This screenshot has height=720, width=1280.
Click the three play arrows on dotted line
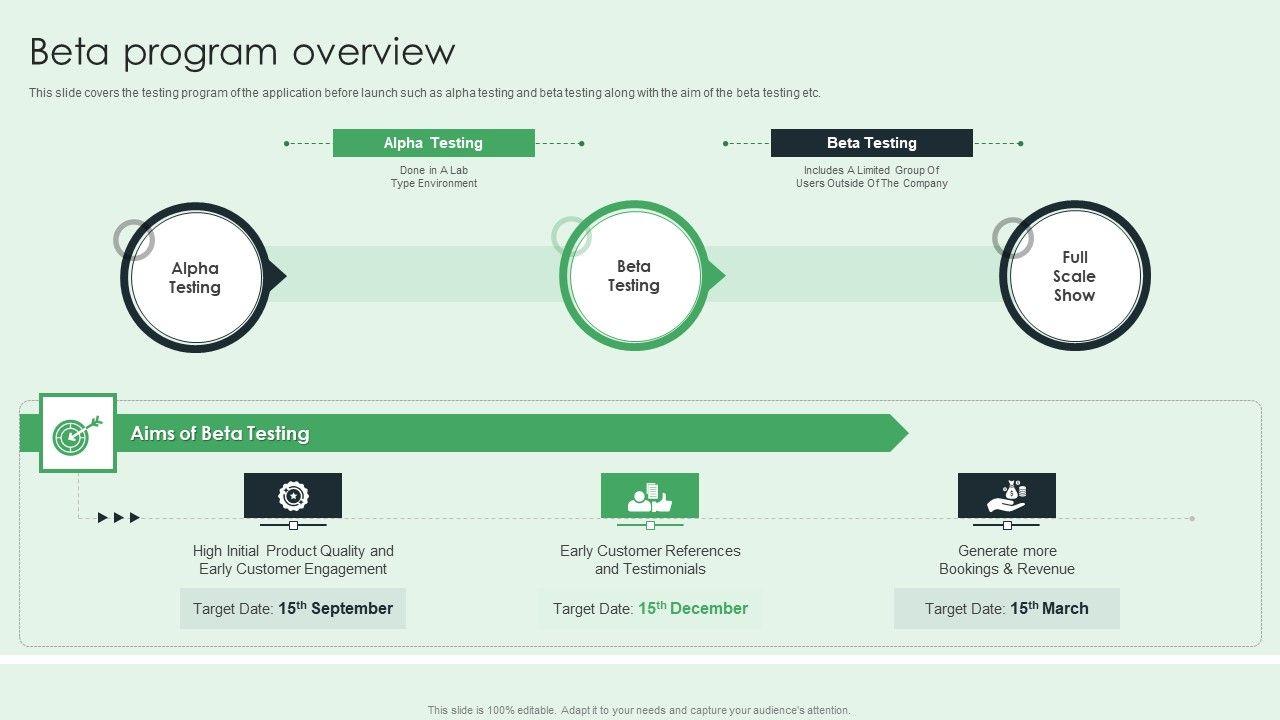coord(119,517)
